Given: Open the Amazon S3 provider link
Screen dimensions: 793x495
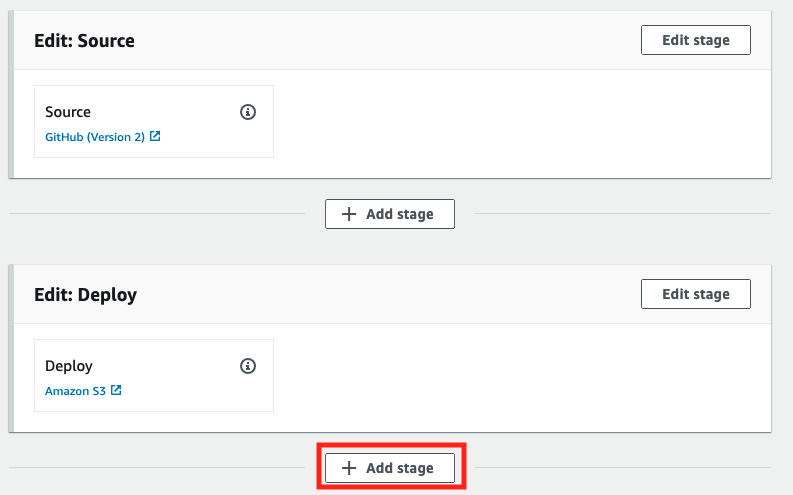Looking at the screenshot, I should click(x=75, y=391).
